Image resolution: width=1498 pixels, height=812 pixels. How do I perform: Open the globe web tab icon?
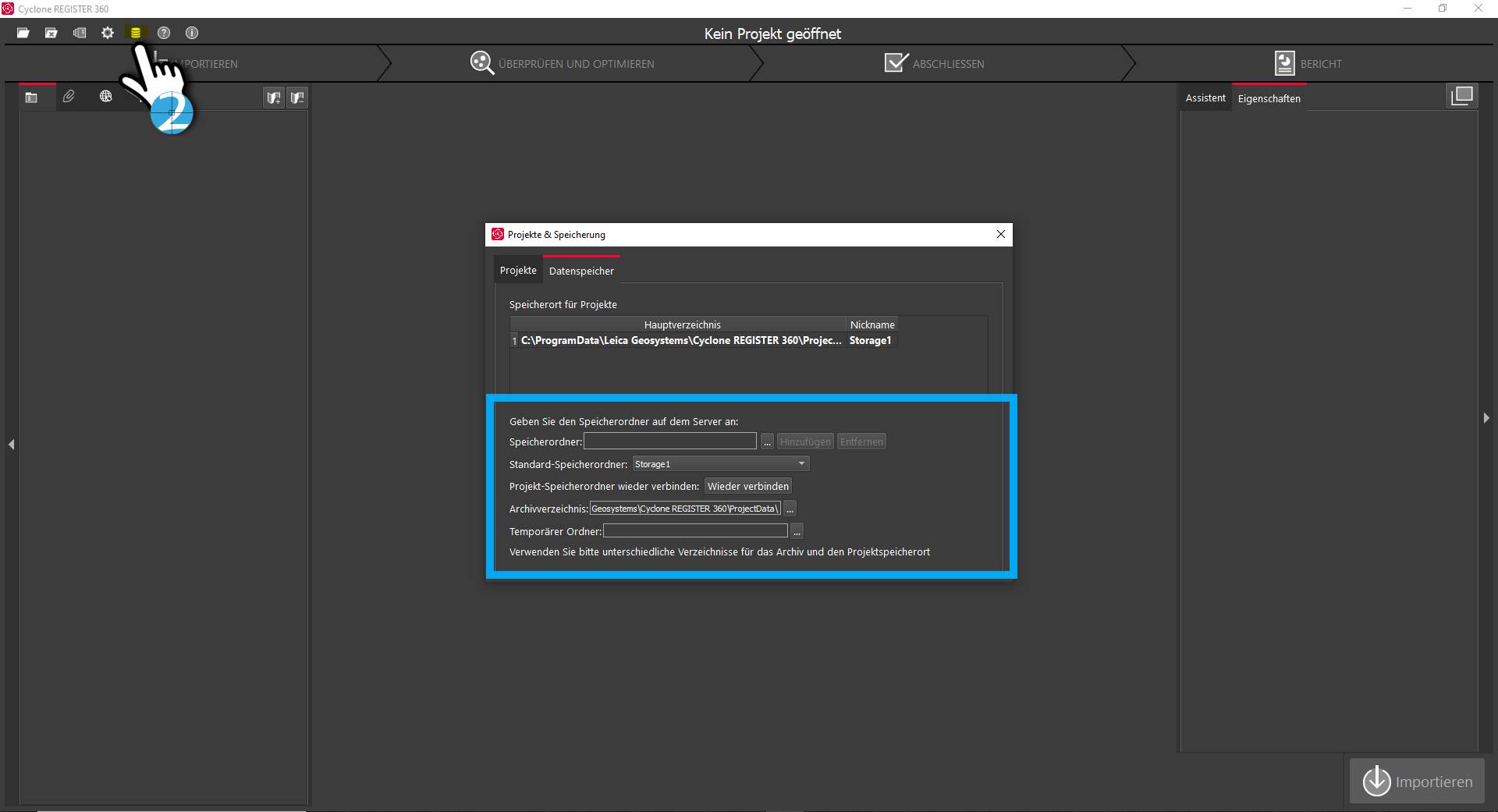pyautogui.click(x=106, y=97)
